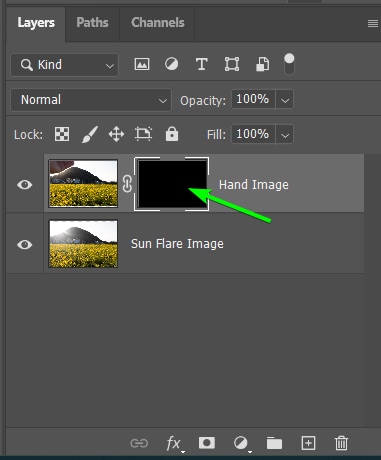Filter layers for shape layers
This screenshot has width=381, height=460.
tap(232, 64)
